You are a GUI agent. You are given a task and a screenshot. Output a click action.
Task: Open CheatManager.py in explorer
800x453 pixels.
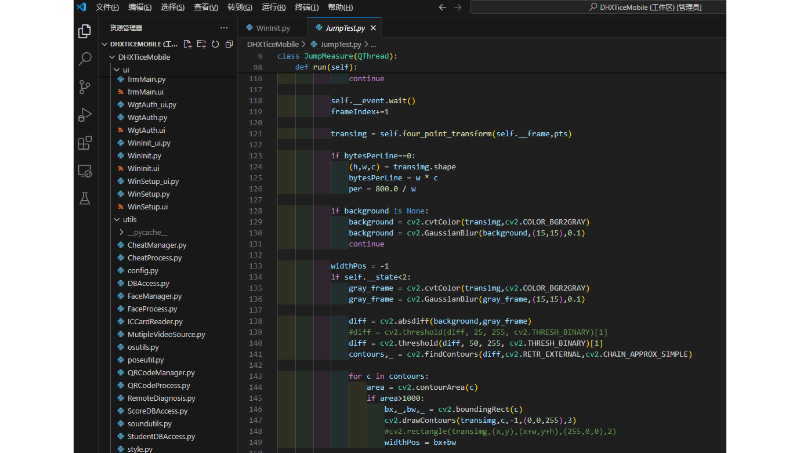(157, 245)
